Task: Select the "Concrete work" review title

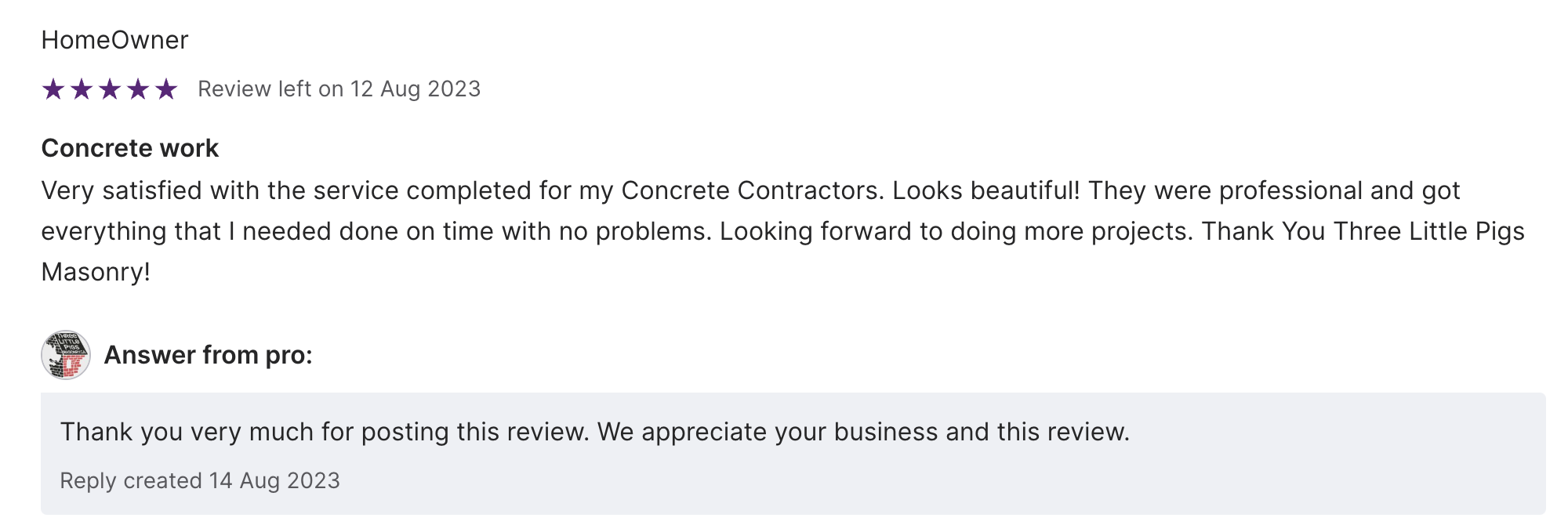Action: pyautogui.click(x=130, y=148)
